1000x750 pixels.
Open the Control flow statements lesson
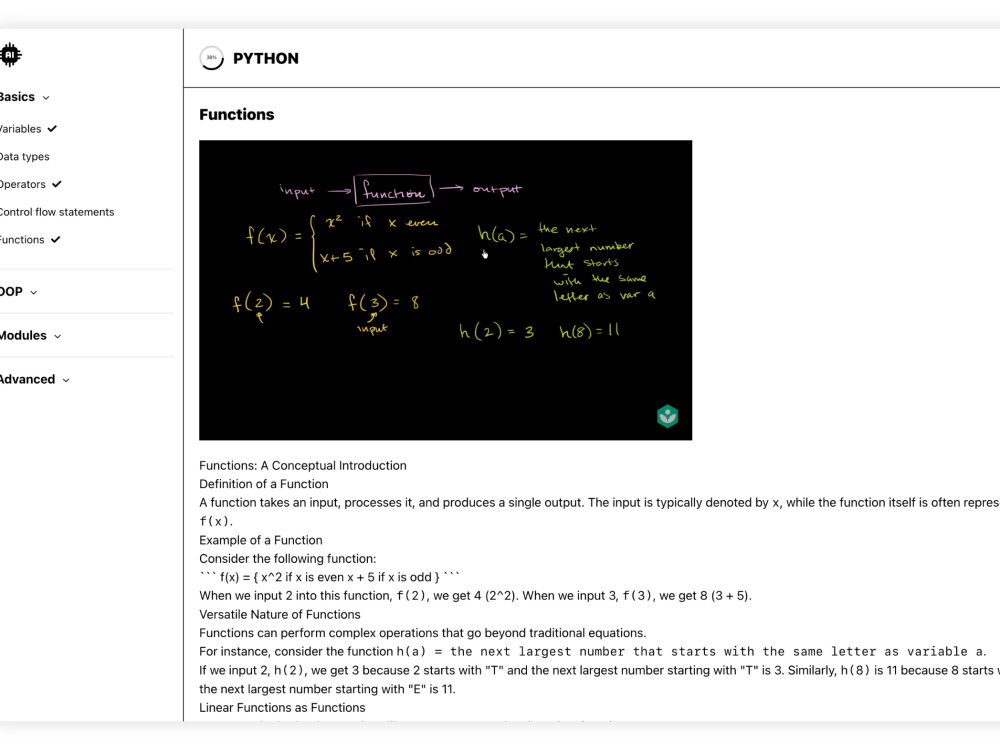tap(57, 212)
